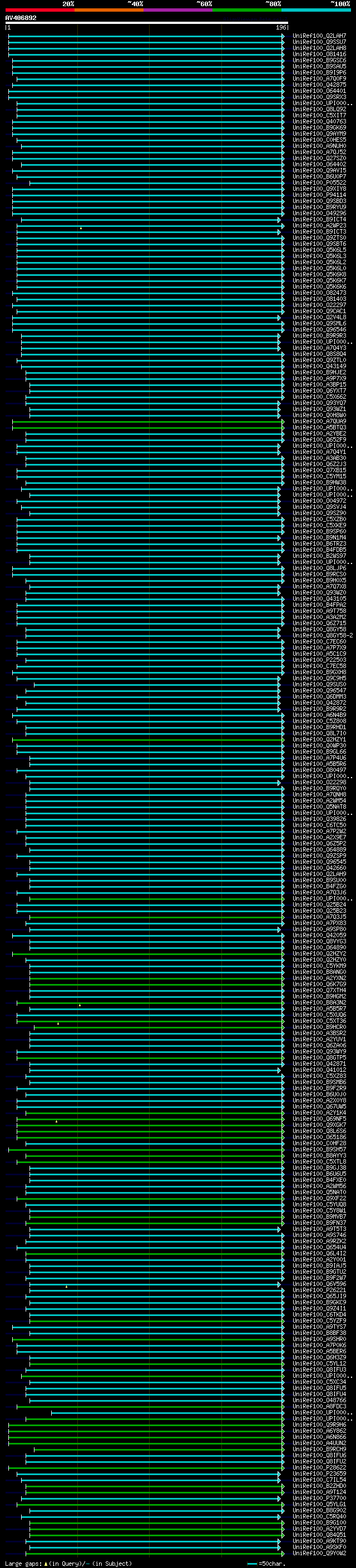This screenshot has width=356, height=1568.
Task: Select hit label UniRef100_Q9ZSP9
Action: point(319,857)
